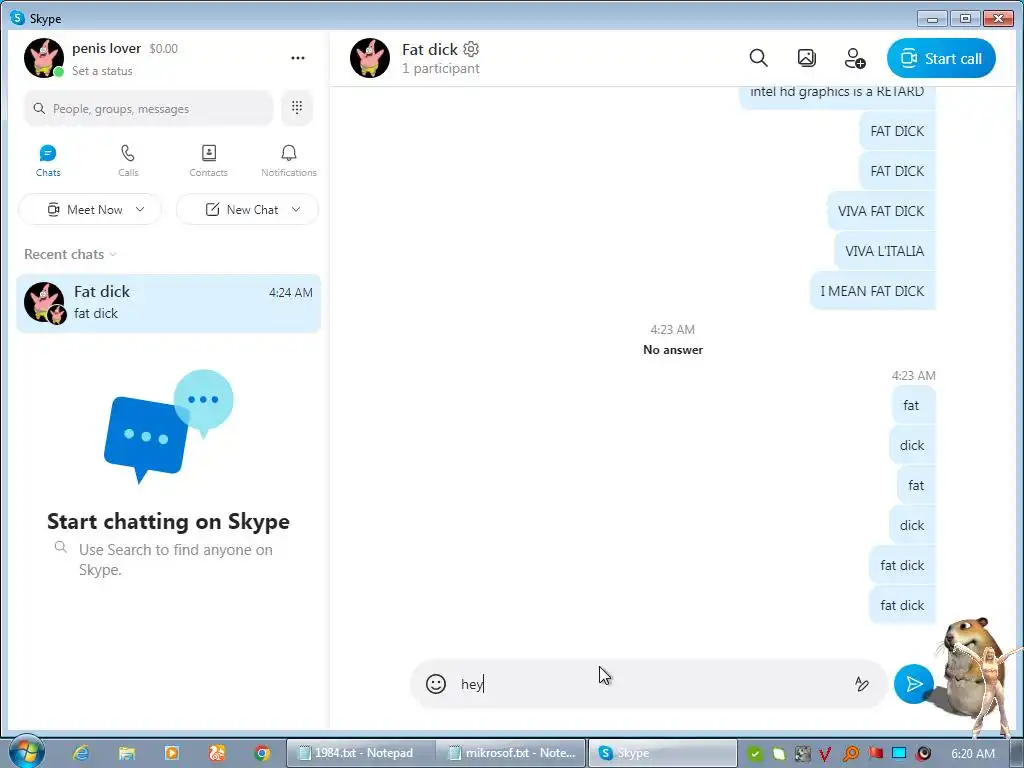Click the People, groups, messages search field
1024x768 pixels.
149,108
